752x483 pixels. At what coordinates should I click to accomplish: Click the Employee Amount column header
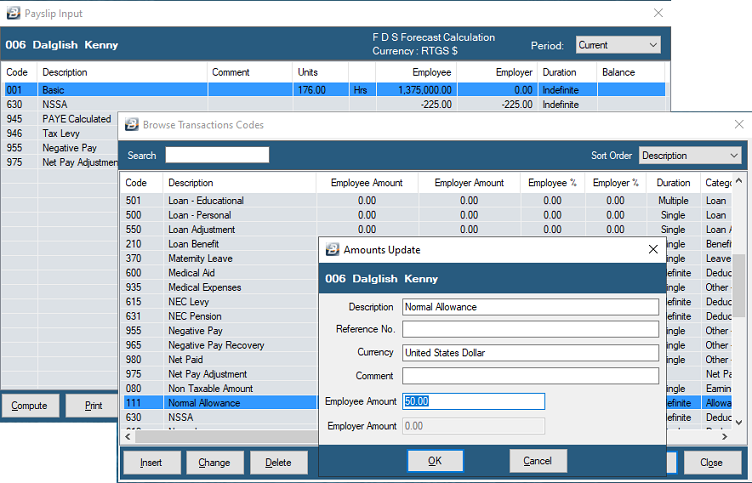point(367,182)
